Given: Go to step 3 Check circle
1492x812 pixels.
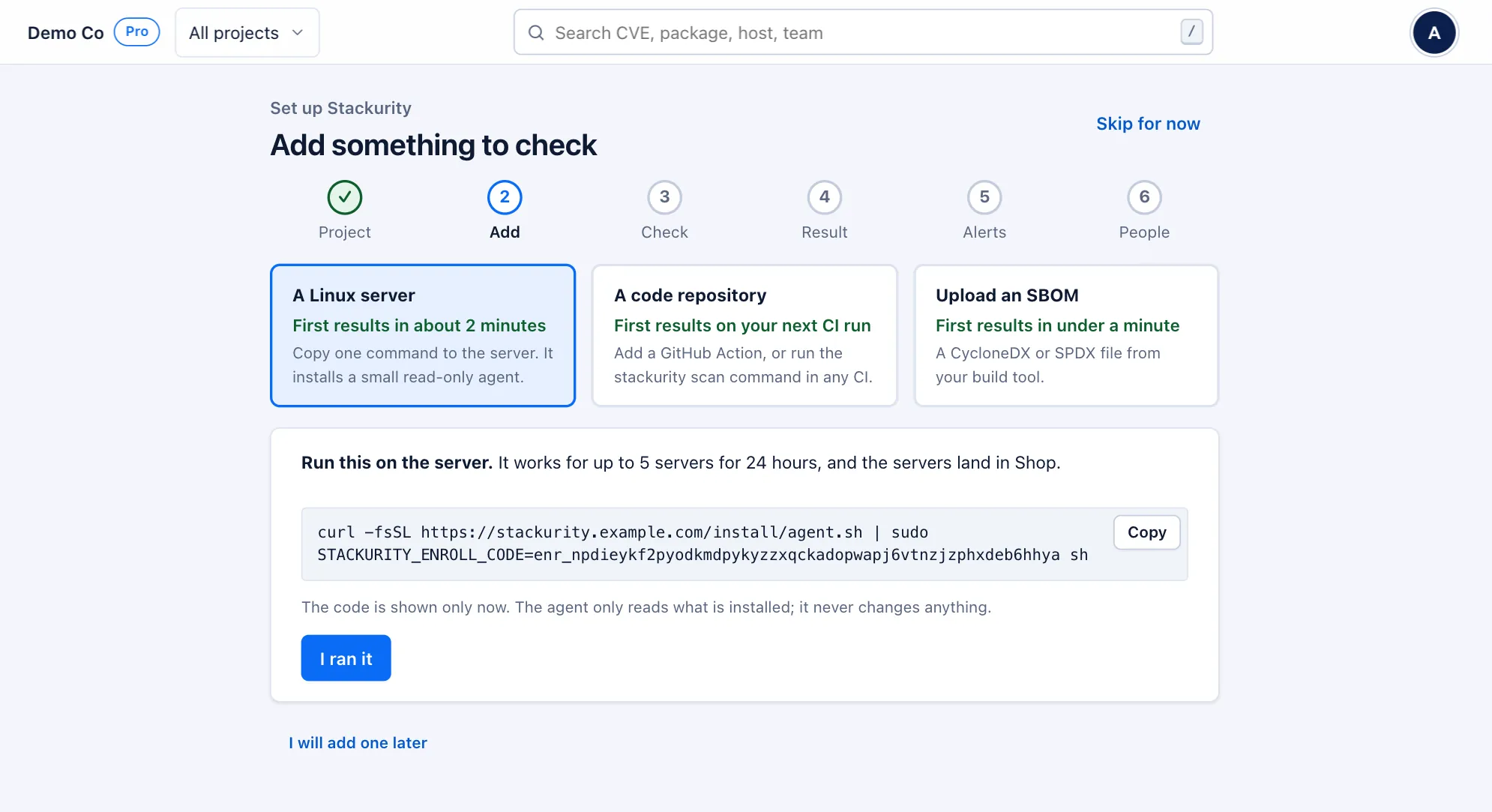Looking at the screenshot, I should click(x=664, y=197).
